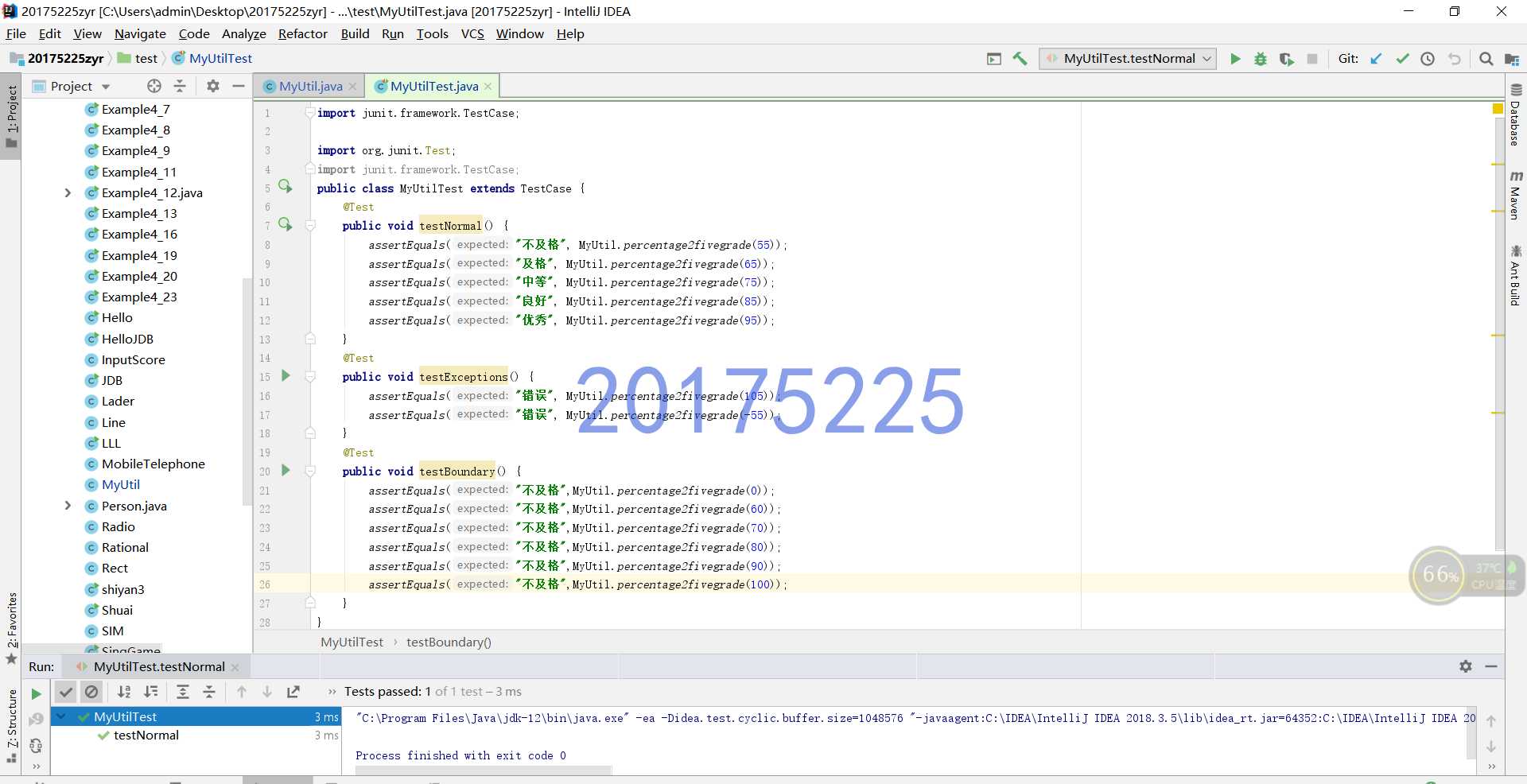Expand Person.java tree node
This screenshot has width=1527, height=784.
(x=68, y=506)
